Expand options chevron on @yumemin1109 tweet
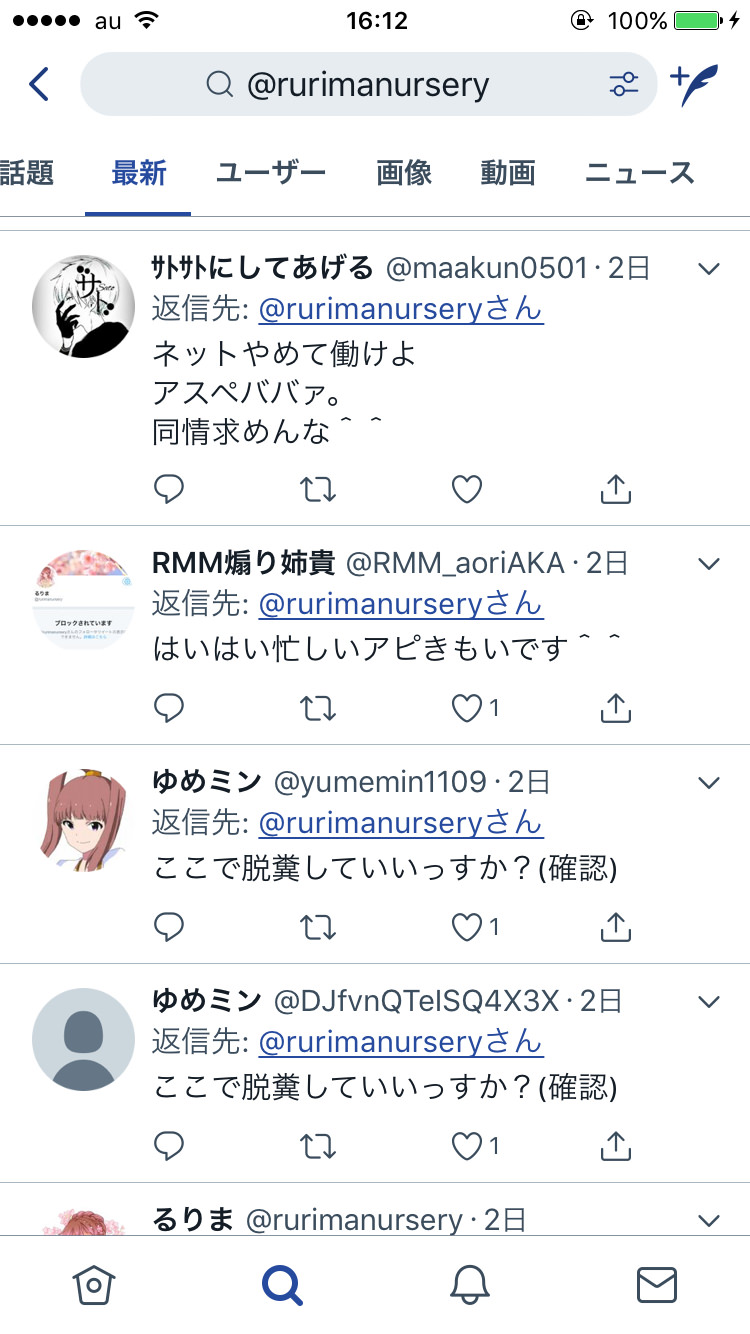The height and width of the screenshot is (1334, 750). [x=709, y=782]
